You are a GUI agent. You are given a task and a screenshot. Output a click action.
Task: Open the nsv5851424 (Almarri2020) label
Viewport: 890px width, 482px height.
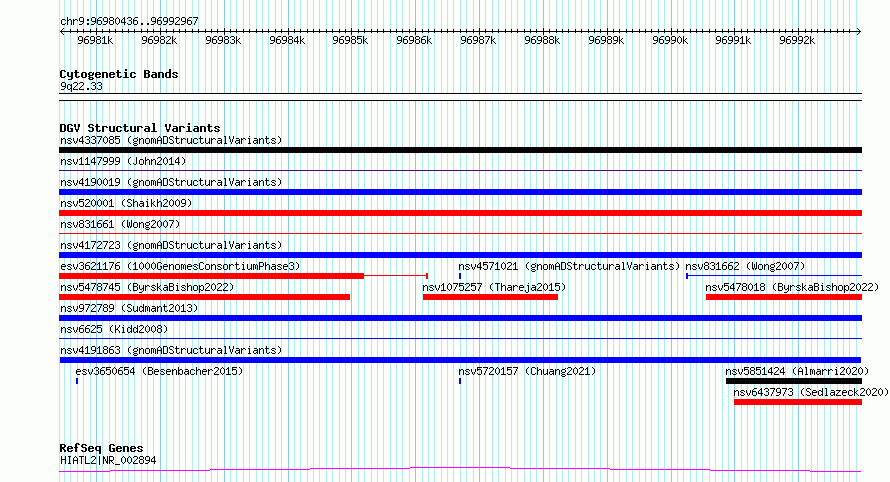tap(797, 371)
